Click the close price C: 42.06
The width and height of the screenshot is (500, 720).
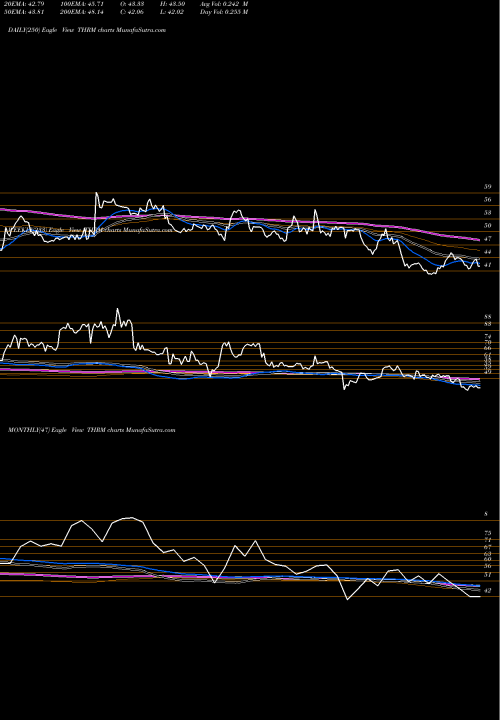[x=133, y=12]
